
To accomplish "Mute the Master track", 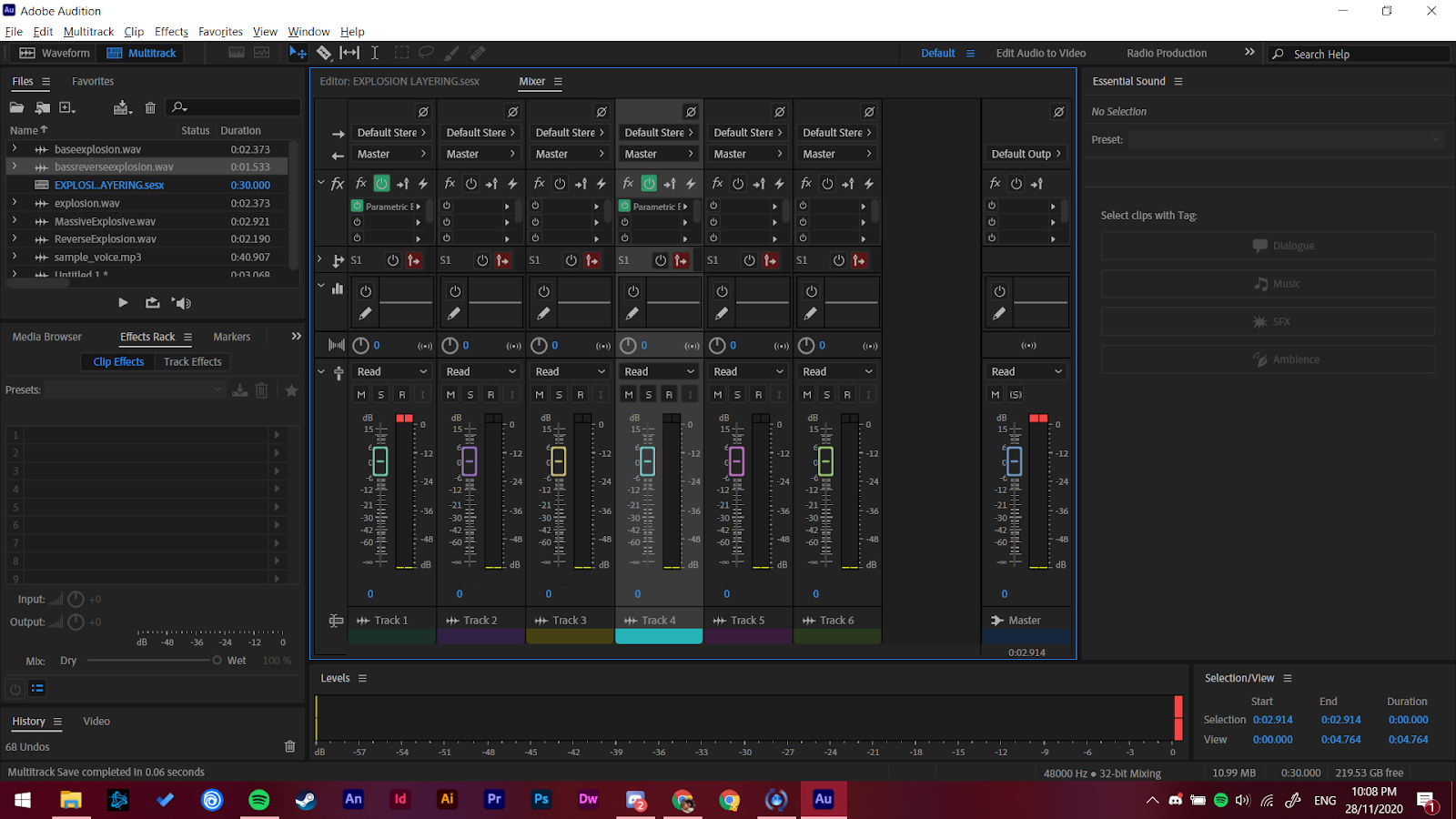I will pyautogui.click(x=996, y=395).
